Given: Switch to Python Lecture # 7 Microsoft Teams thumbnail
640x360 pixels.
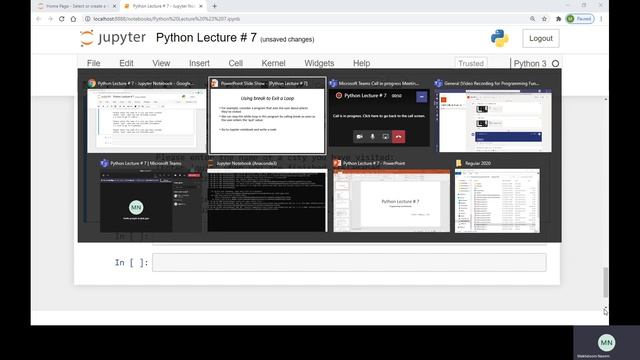Looking at the screenshot, I should click(151, 201).
